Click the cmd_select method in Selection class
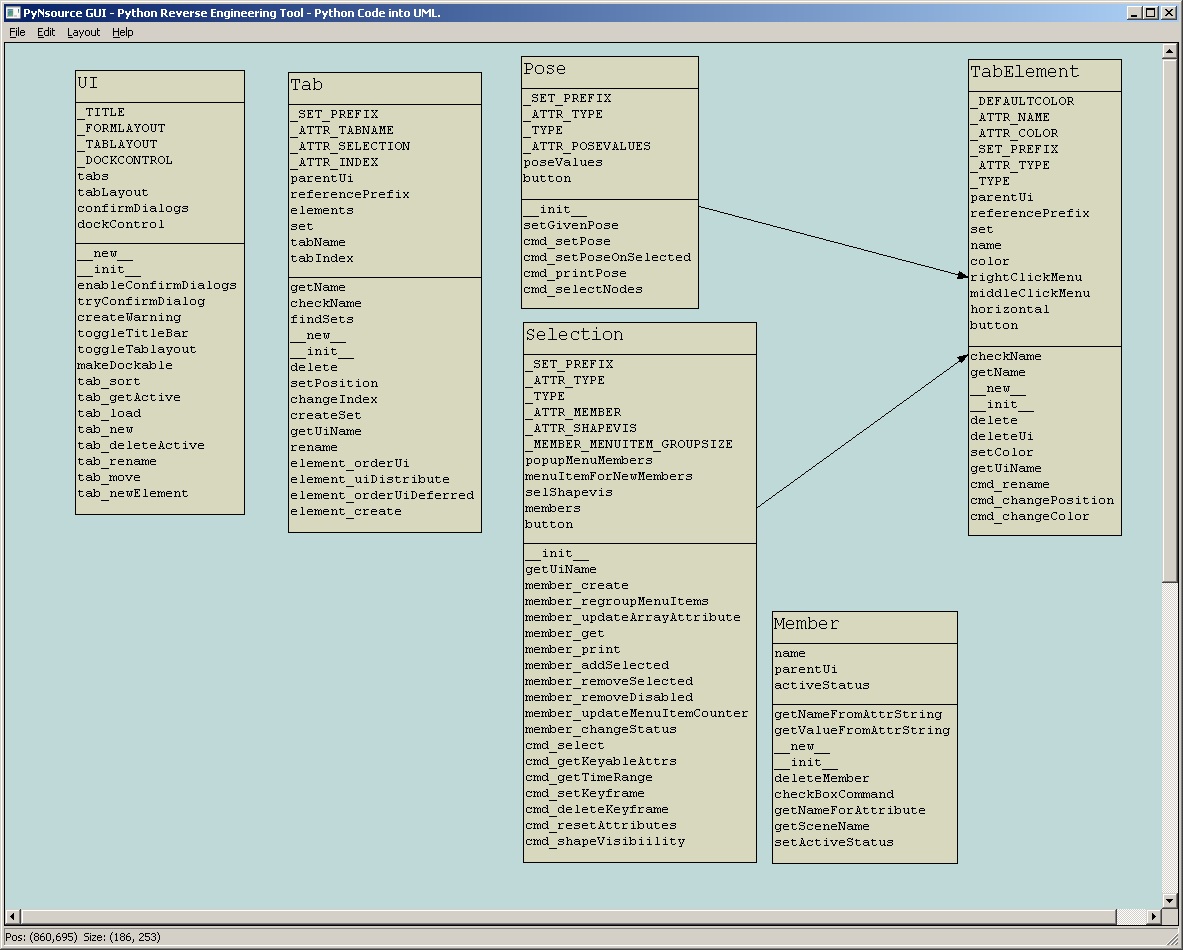Screen dimensions: 1183x950 (x=563, y=745)
